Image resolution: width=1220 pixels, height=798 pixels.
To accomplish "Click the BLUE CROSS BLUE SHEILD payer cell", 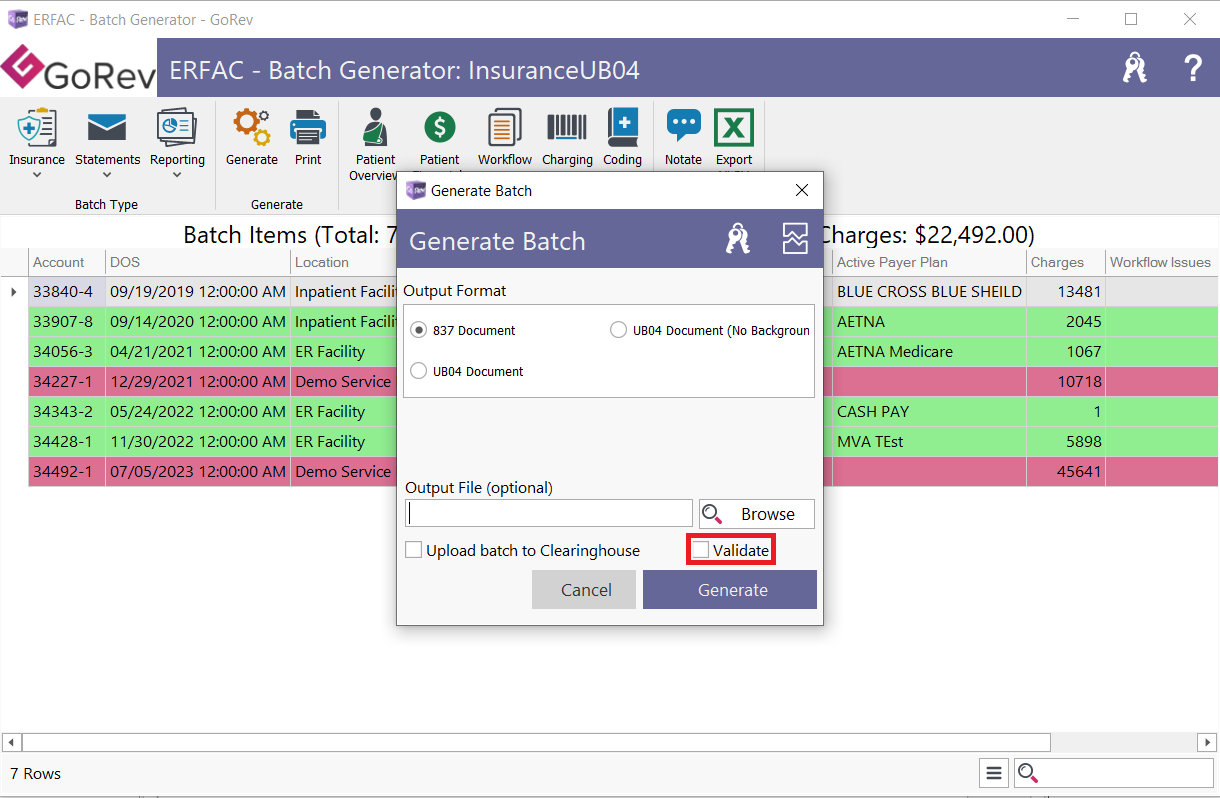I will tap(929, 292).
